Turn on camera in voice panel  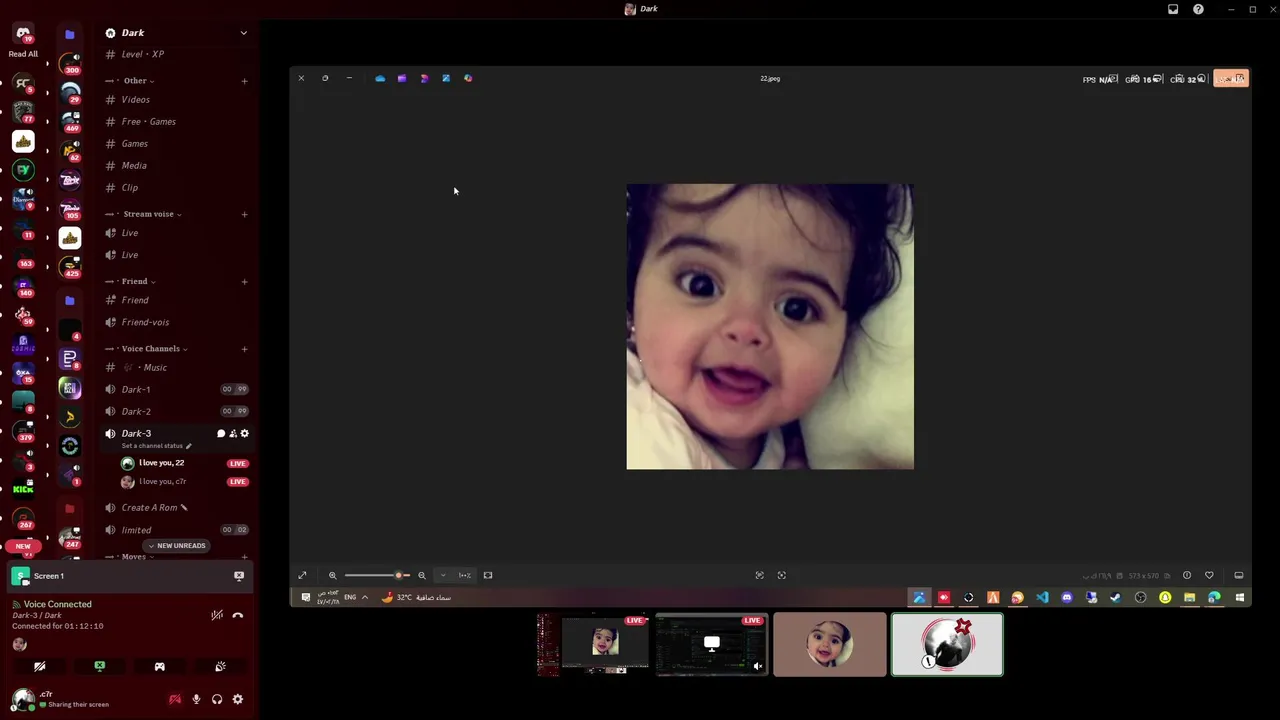coord(40,666)
